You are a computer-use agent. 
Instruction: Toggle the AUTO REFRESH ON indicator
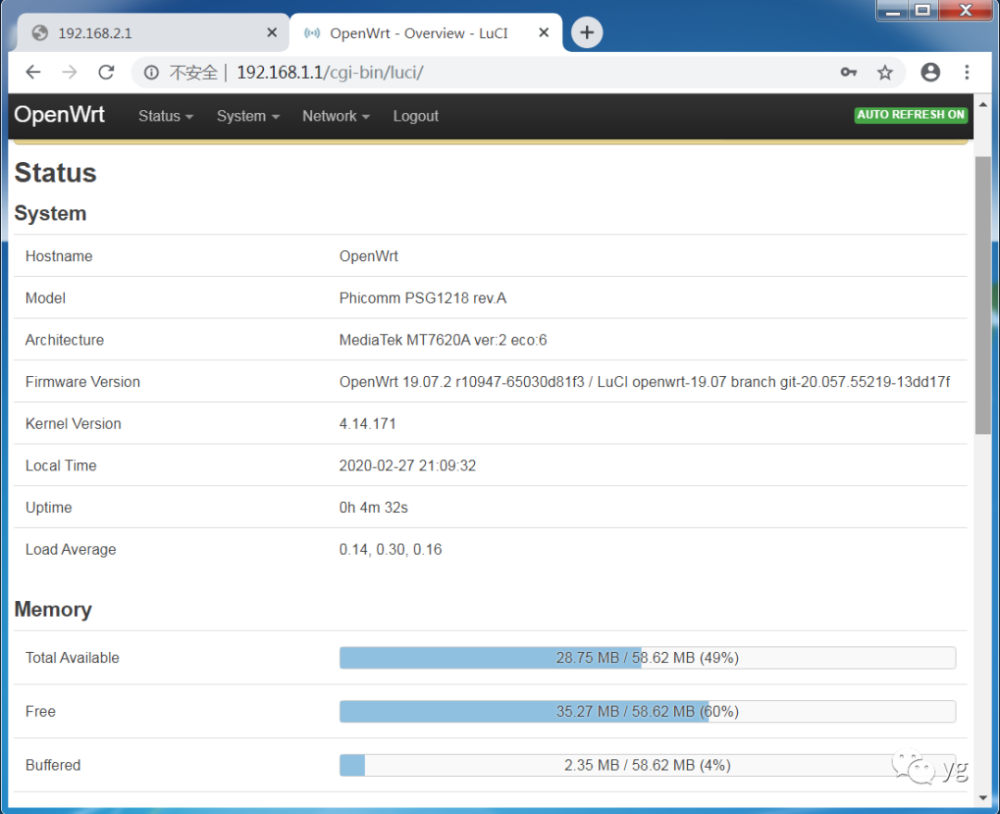[x=911, y=115]
